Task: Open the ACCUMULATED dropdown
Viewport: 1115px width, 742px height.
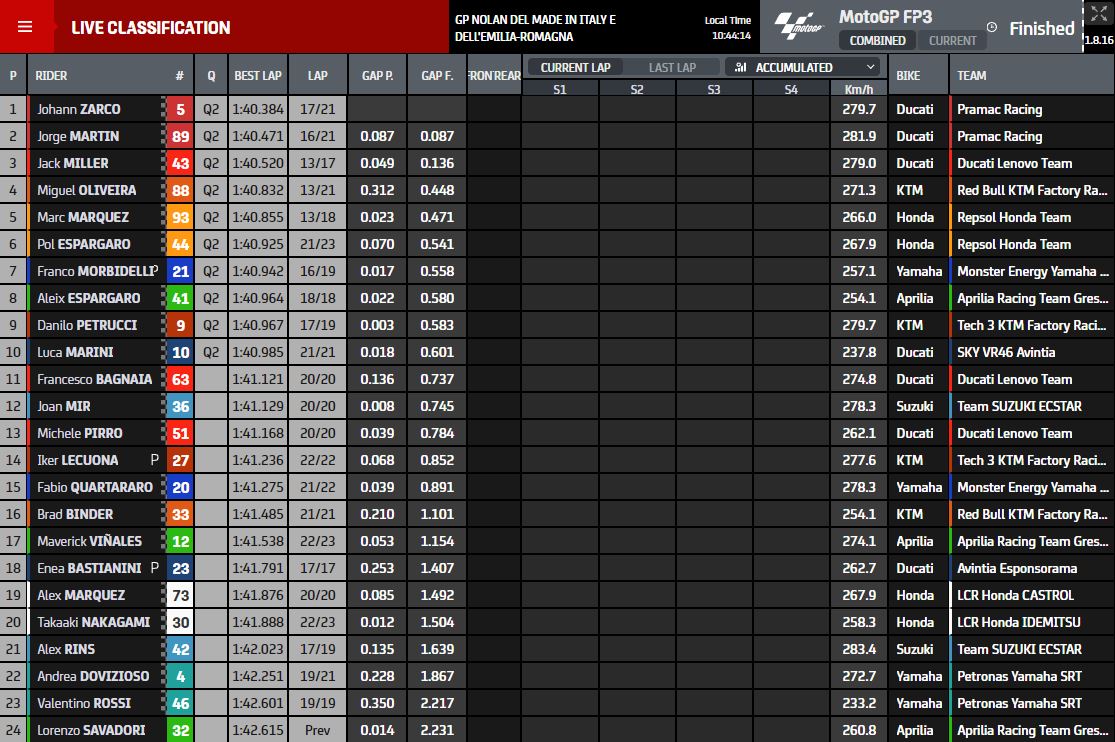Action: point(803,68)
